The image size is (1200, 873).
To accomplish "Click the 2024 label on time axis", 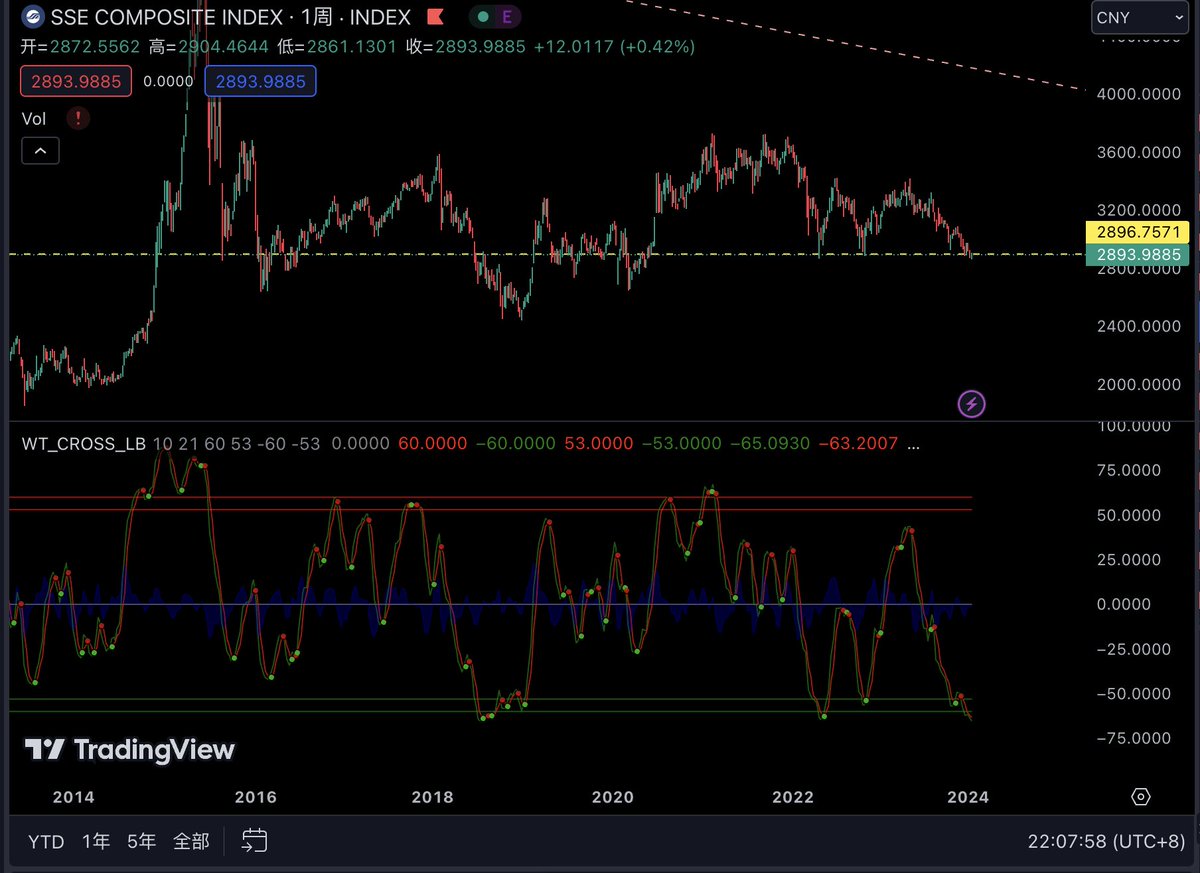I will [x=967, y=797].
